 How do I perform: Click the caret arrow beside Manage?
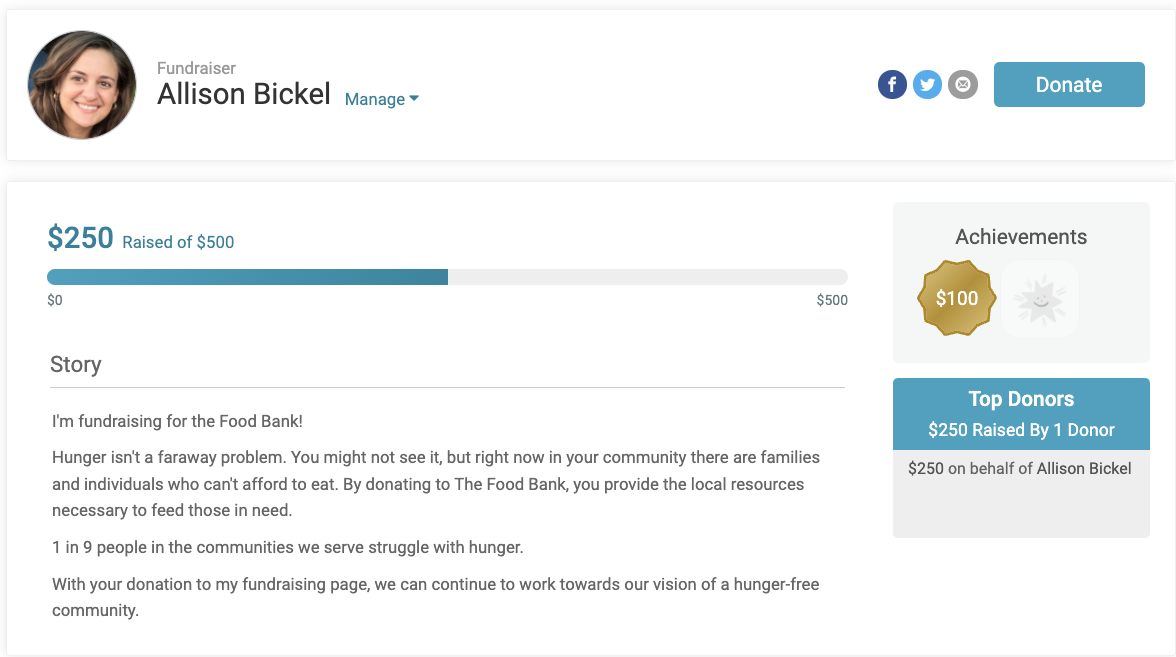414,99
